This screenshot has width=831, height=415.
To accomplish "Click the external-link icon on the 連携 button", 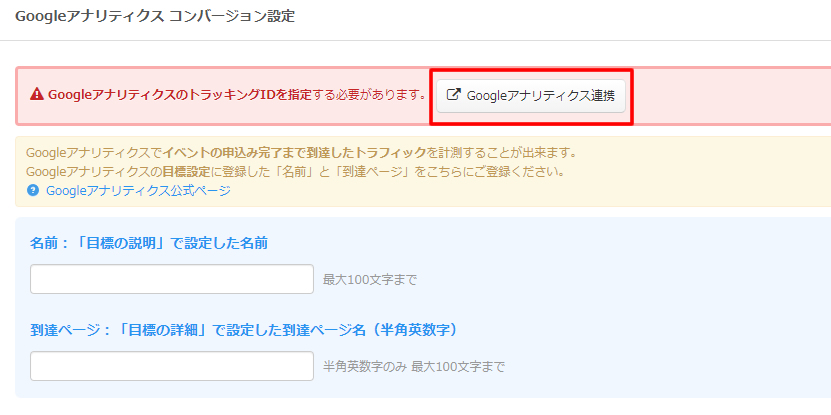I will click(x=453, y=96).
